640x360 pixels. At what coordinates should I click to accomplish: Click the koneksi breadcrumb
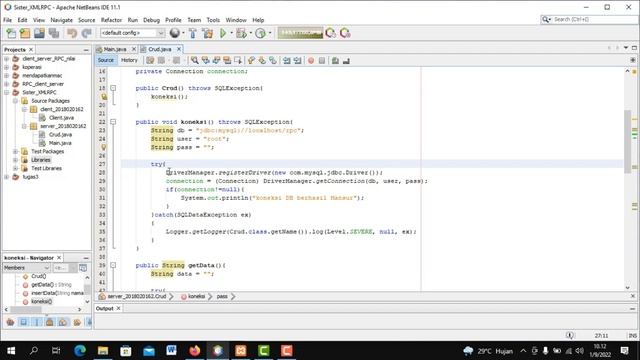tap(196, 296)
